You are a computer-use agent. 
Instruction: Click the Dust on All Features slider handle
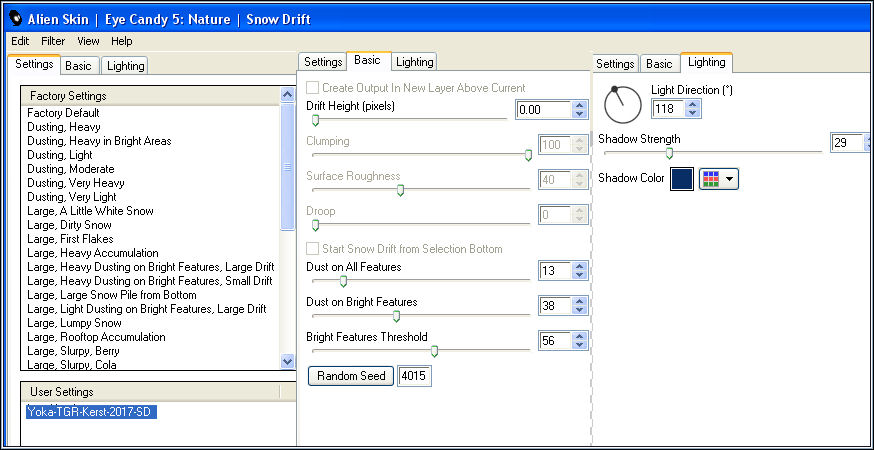(x=343, y=281)
